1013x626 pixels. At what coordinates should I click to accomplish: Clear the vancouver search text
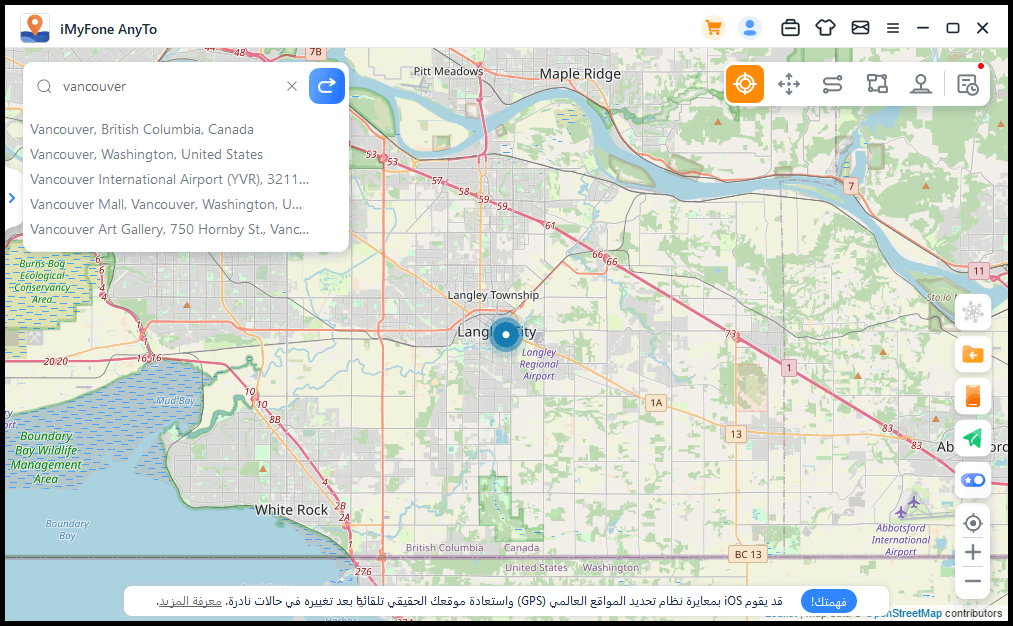292,86
